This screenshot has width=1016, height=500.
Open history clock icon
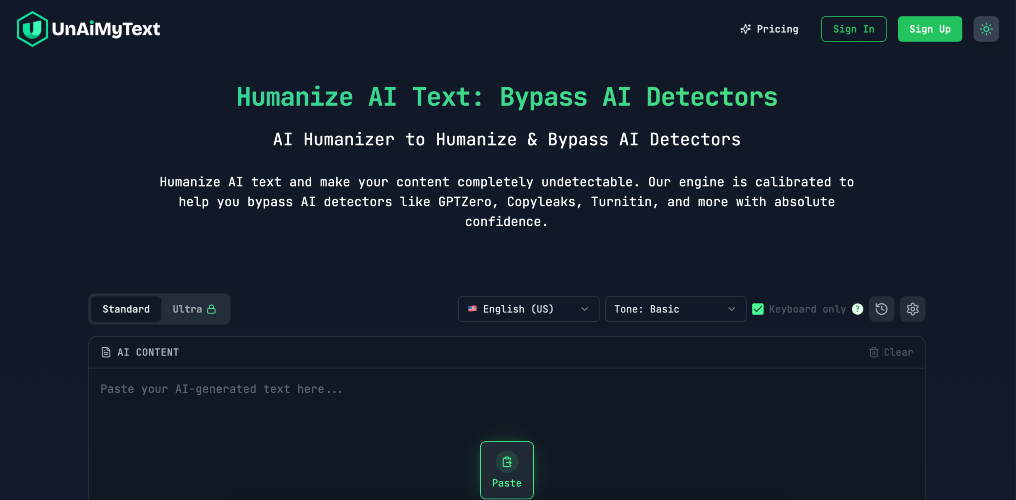[881, 309]
